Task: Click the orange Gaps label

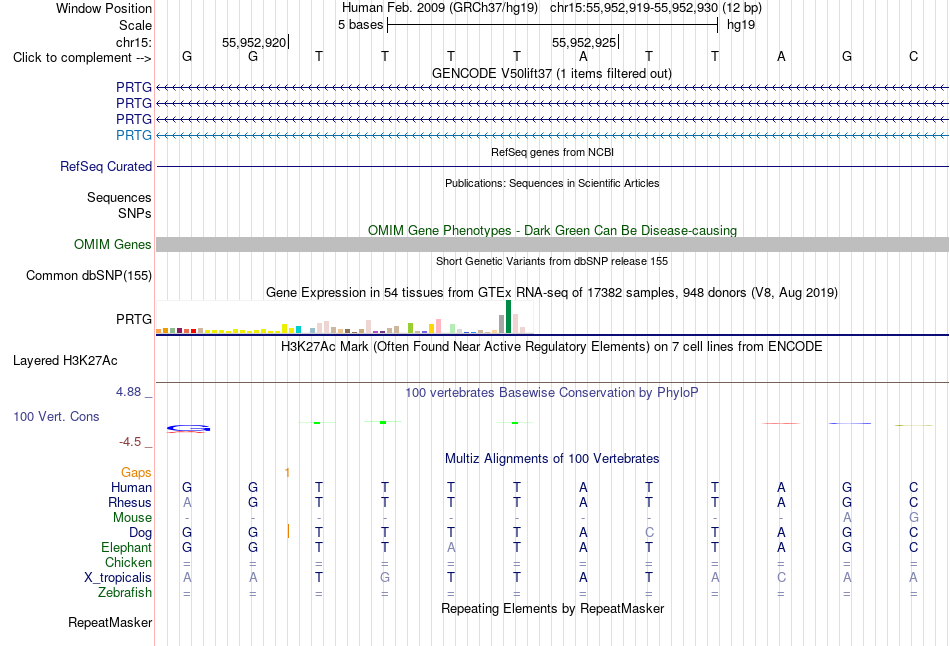Action: [x=136, y=472]
